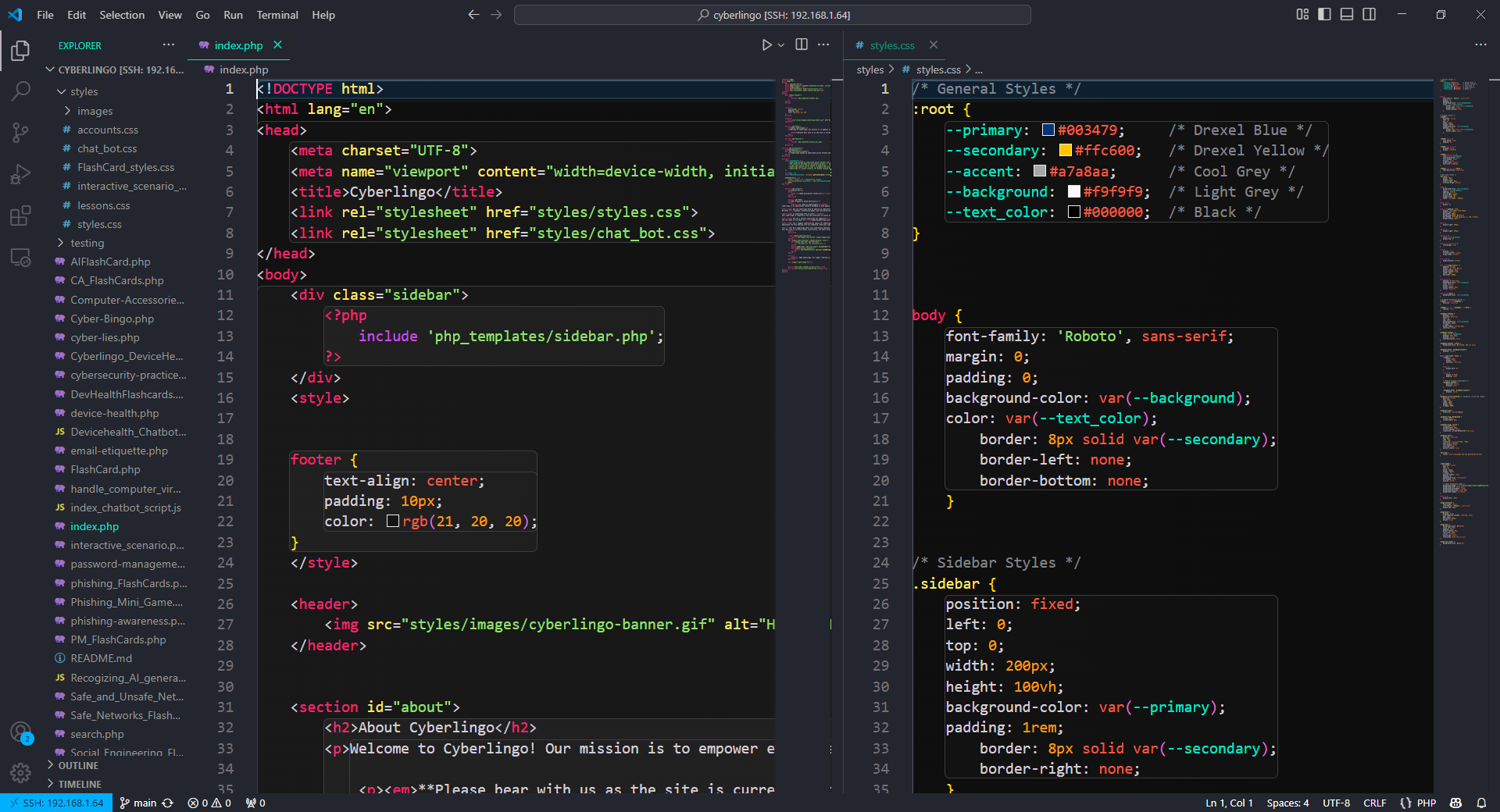This screenshot has height=812, width=1500.
Task: Open the Accounts menu icon
Action: pyautogui.click(x=20, y=732)
